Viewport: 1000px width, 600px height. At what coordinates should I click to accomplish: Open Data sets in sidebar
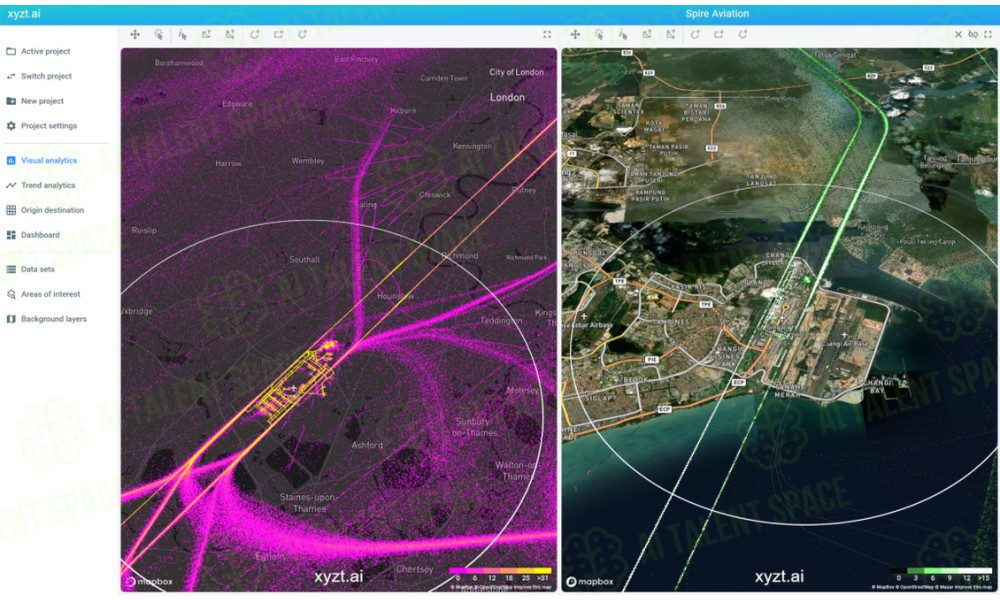(30, 269)
